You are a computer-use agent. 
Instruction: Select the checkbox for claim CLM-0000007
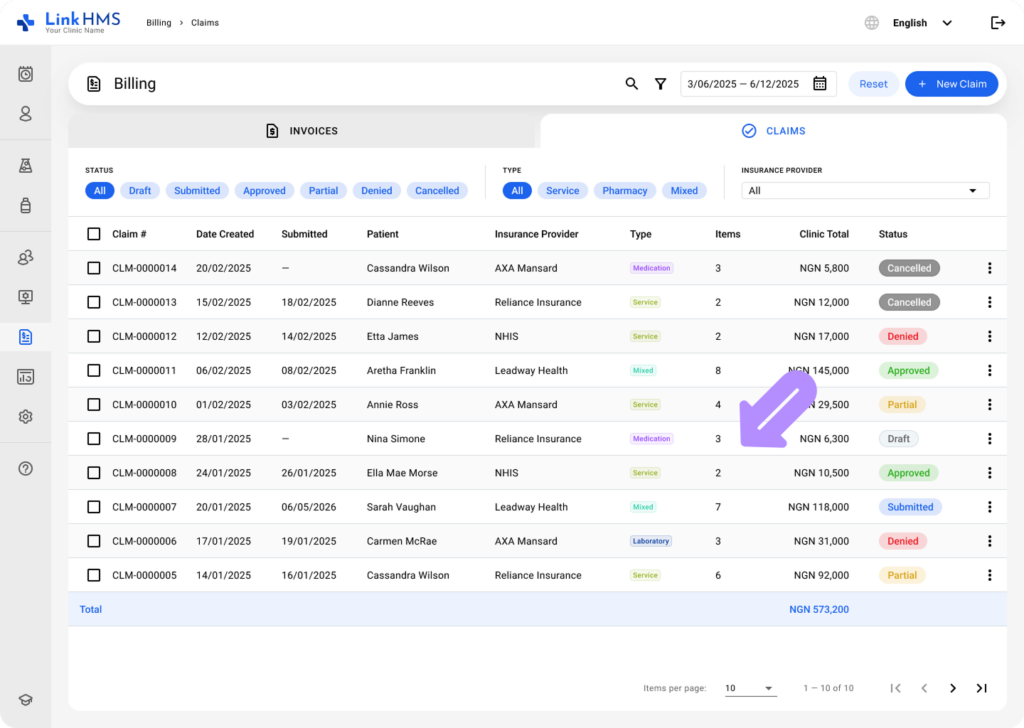pyautogui.click(x=94, y=507)
